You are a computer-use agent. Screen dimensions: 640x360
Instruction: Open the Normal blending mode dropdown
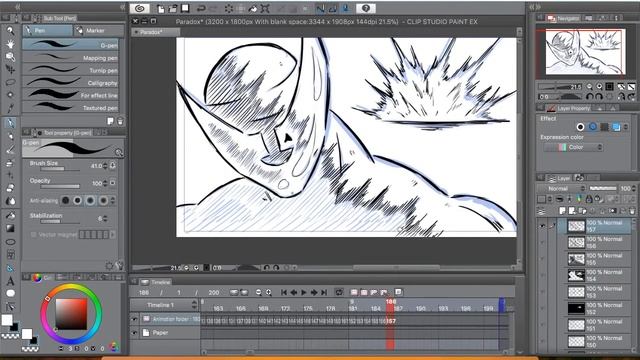(x=561, y=189)
